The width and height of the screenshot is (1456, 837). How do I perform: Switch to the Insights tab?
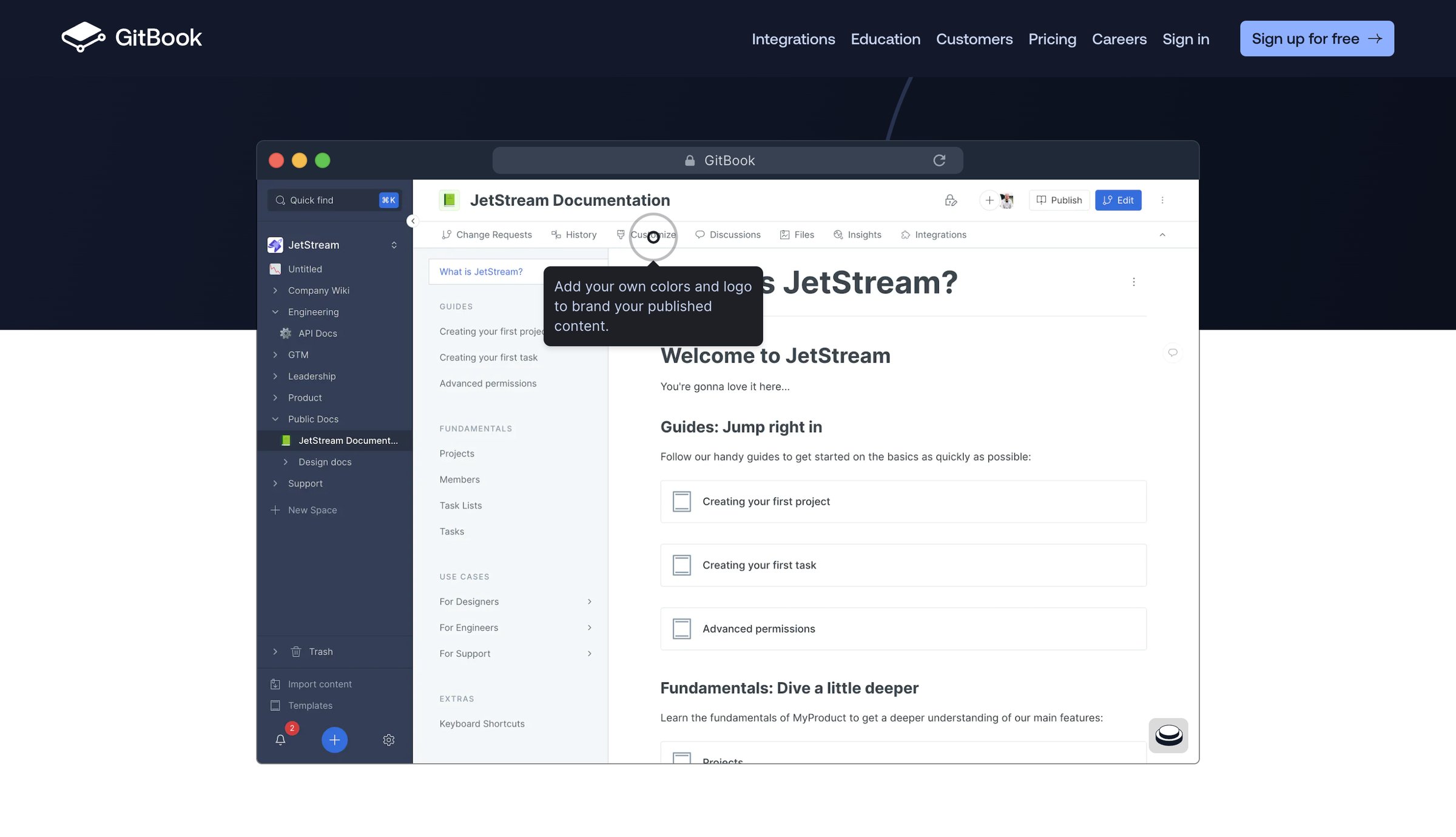tap(857, 235)
